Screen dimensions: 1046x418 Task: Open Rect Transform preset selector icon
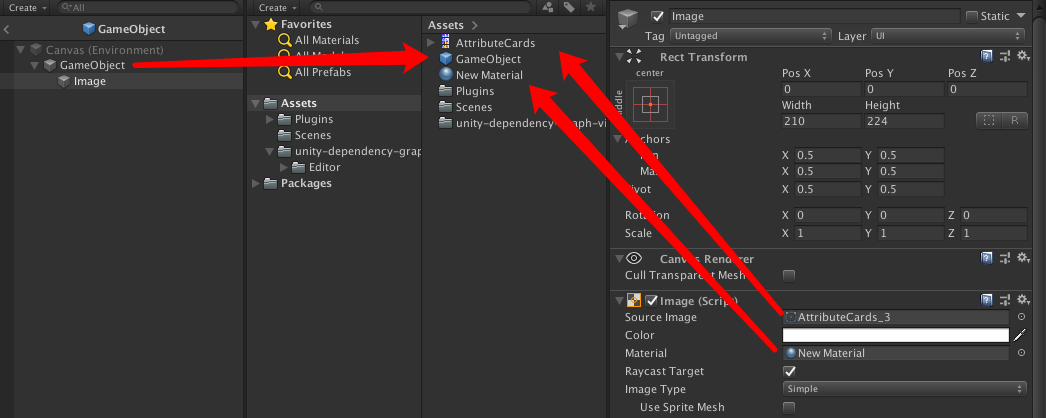[x=1004, y=57]
